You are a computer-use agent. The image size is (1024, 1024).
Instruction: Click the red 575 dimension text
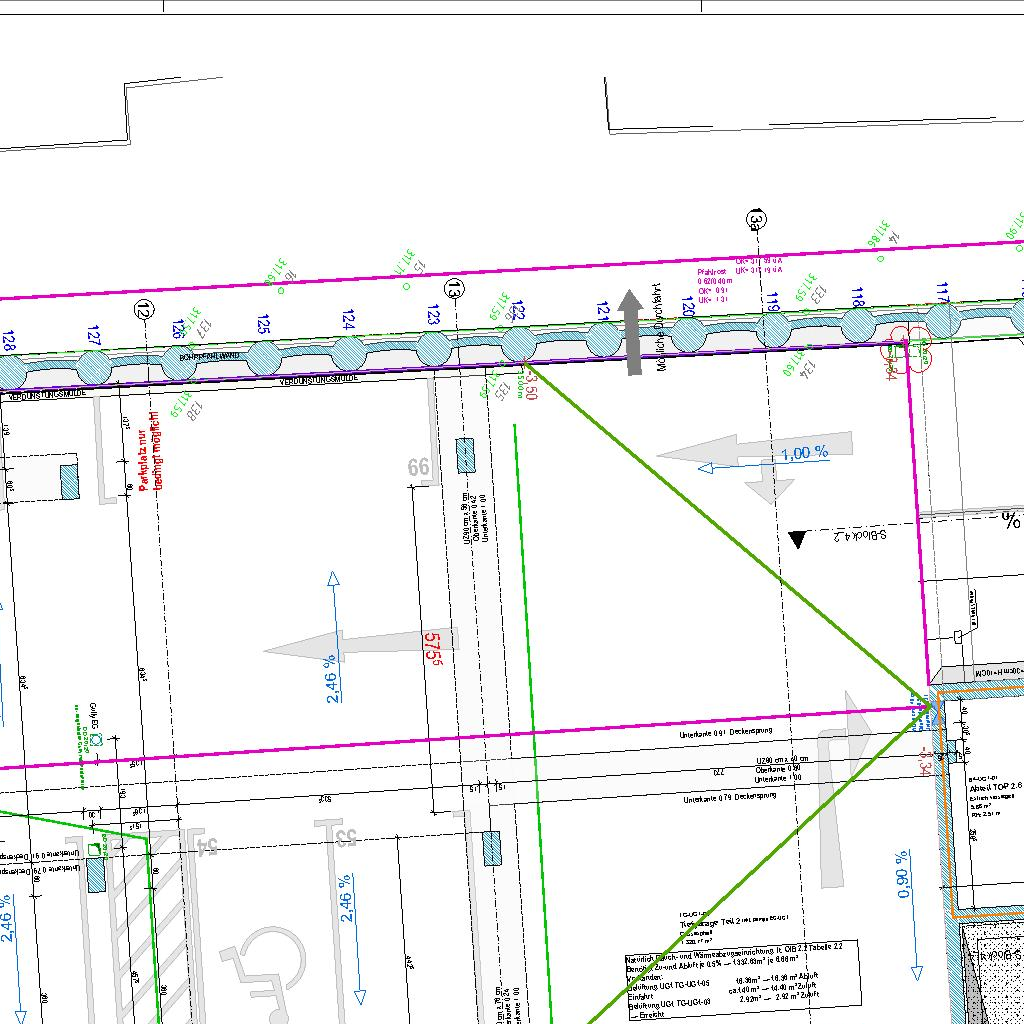[432, 649]
